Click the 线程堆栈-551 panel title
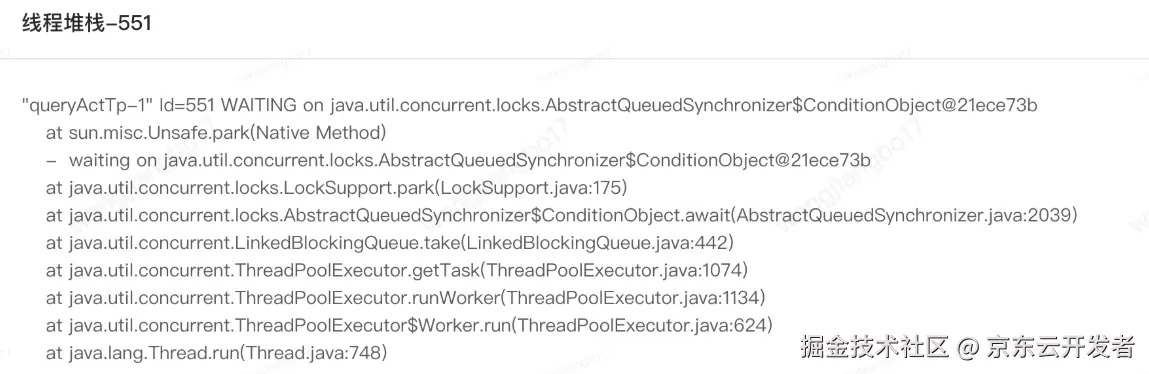This screenshot has width=1149, height=374. tap(86, 23)
